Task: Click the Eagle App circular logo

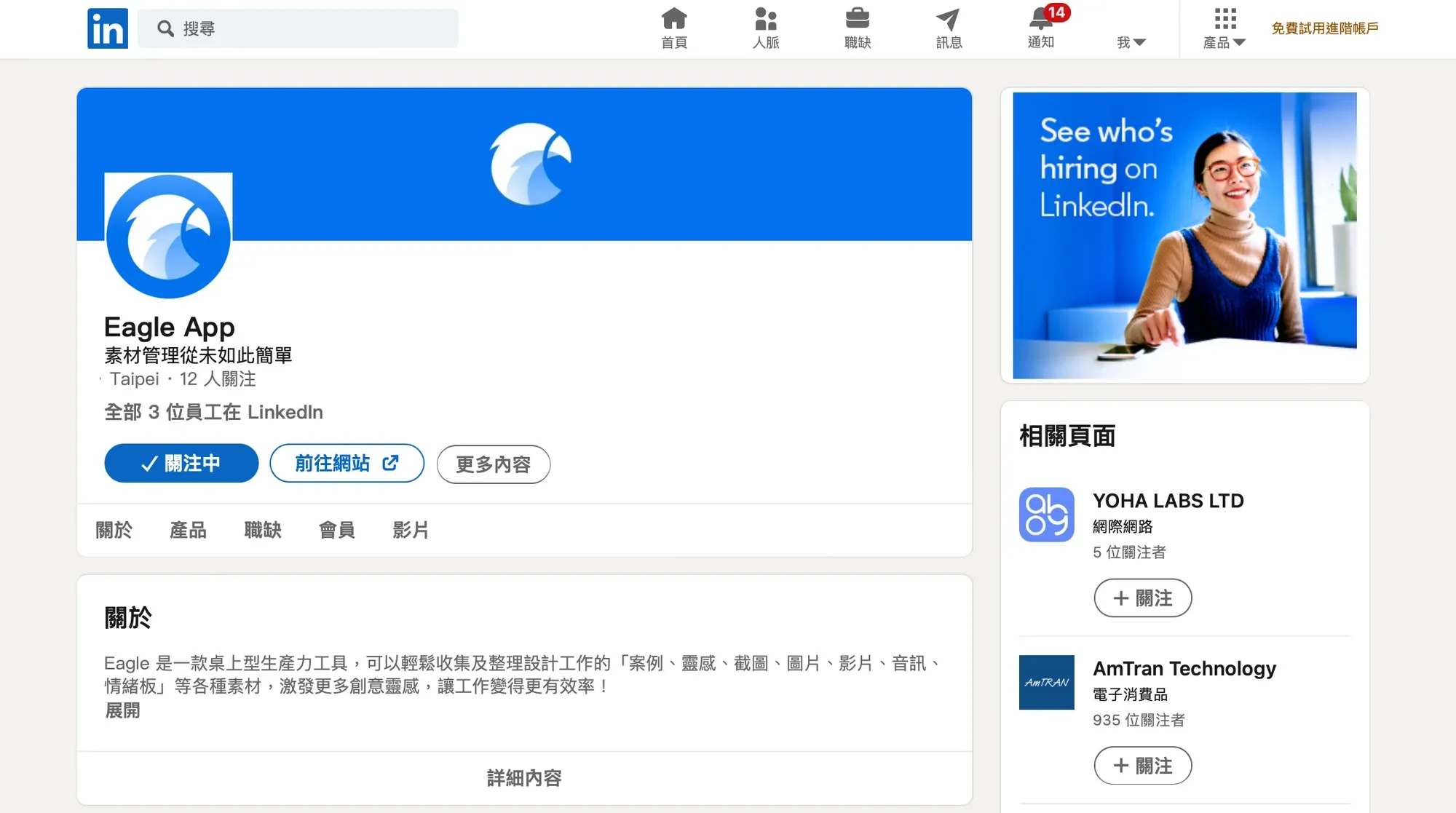Action: coord(168,236)
